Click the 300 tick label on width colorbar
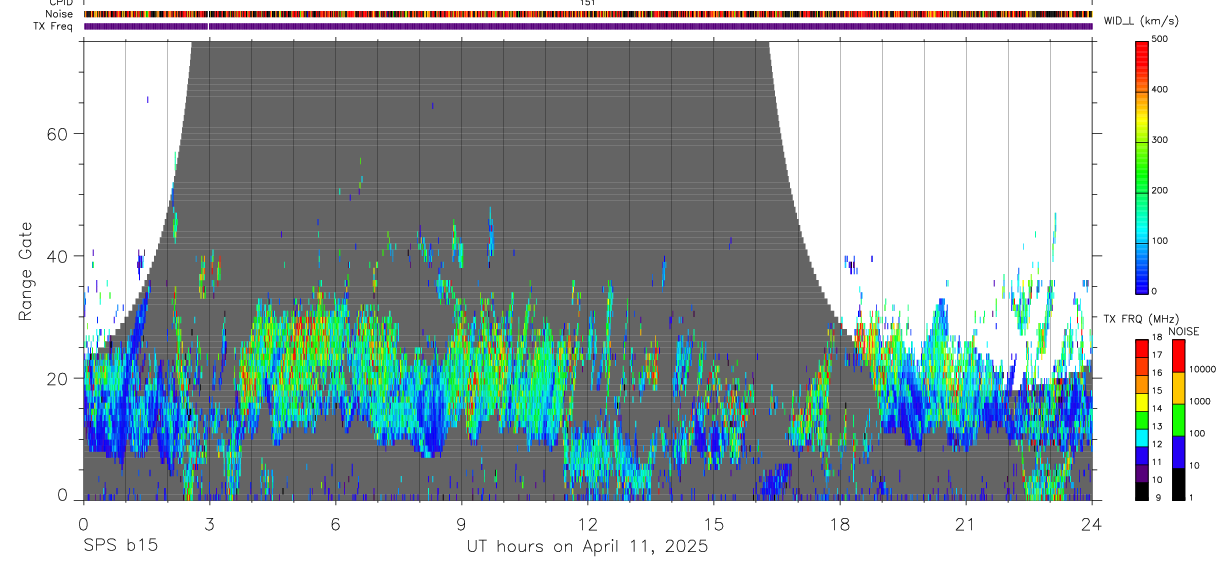Viewport: 1228px width, 567px height. 1159,140
